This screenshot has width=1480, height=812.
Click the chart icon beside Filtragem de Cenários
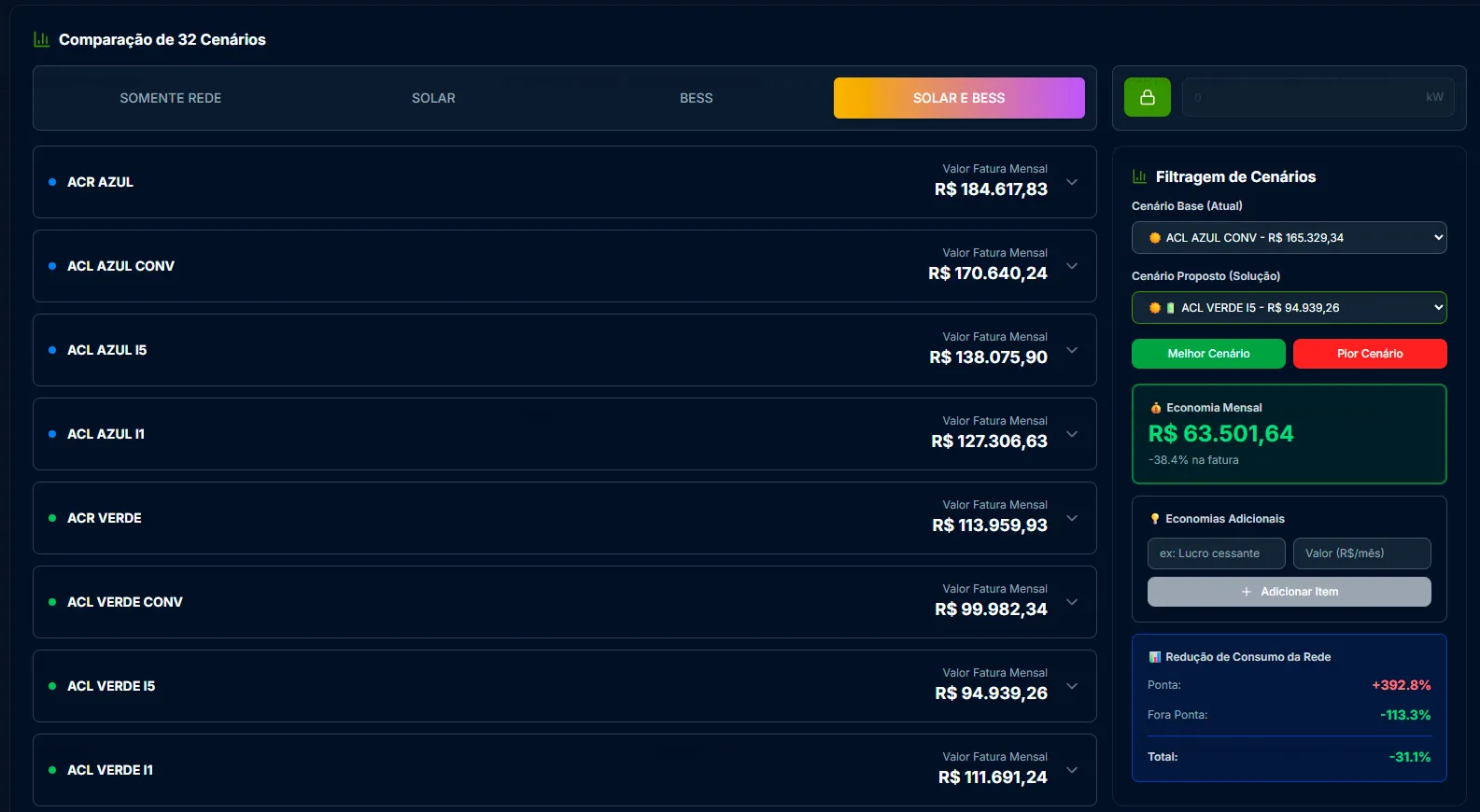tap(1139, 176)
